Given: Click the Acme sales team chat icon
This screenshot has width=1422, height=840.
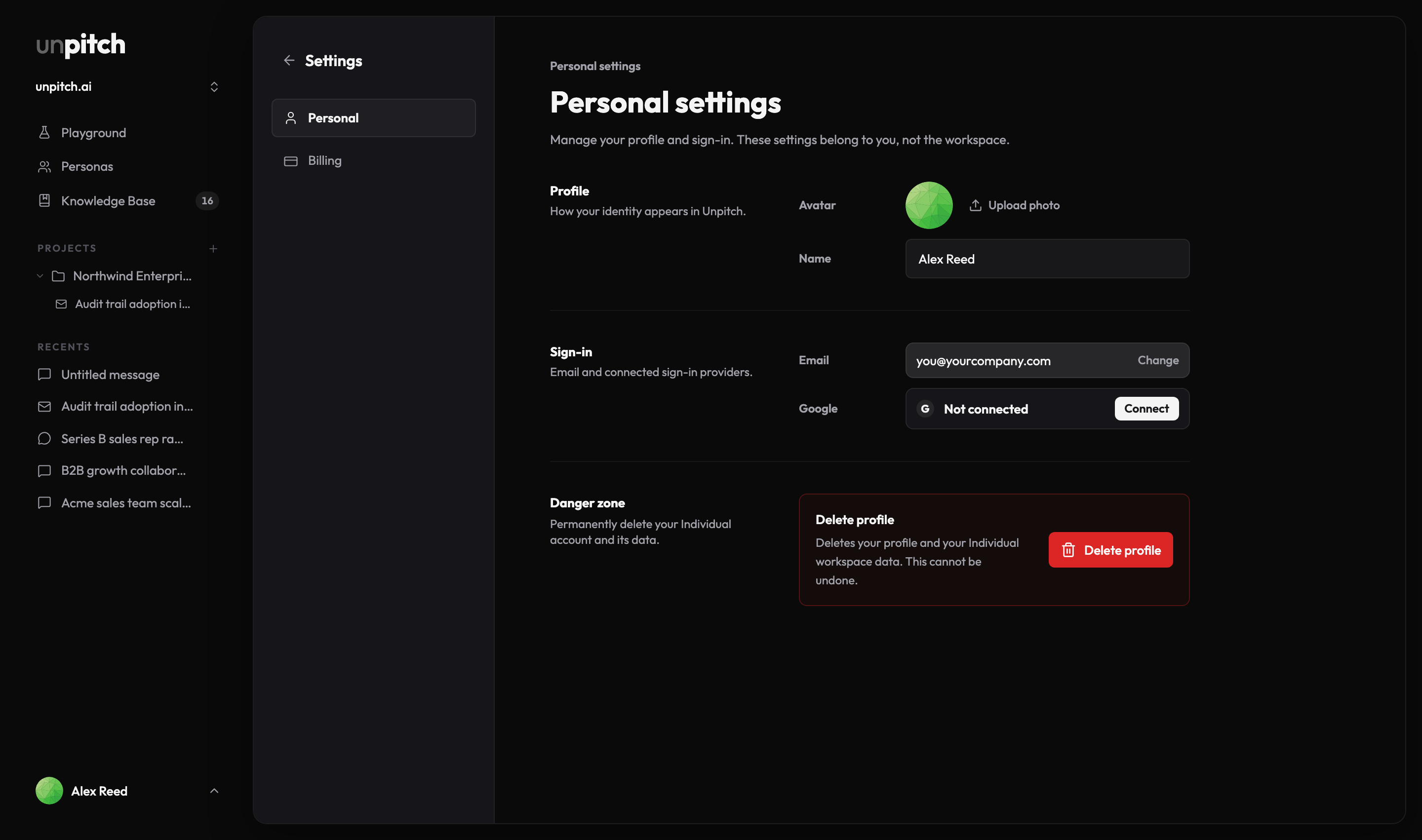Looking at the screenshot, I should click(x=44, y=502).
